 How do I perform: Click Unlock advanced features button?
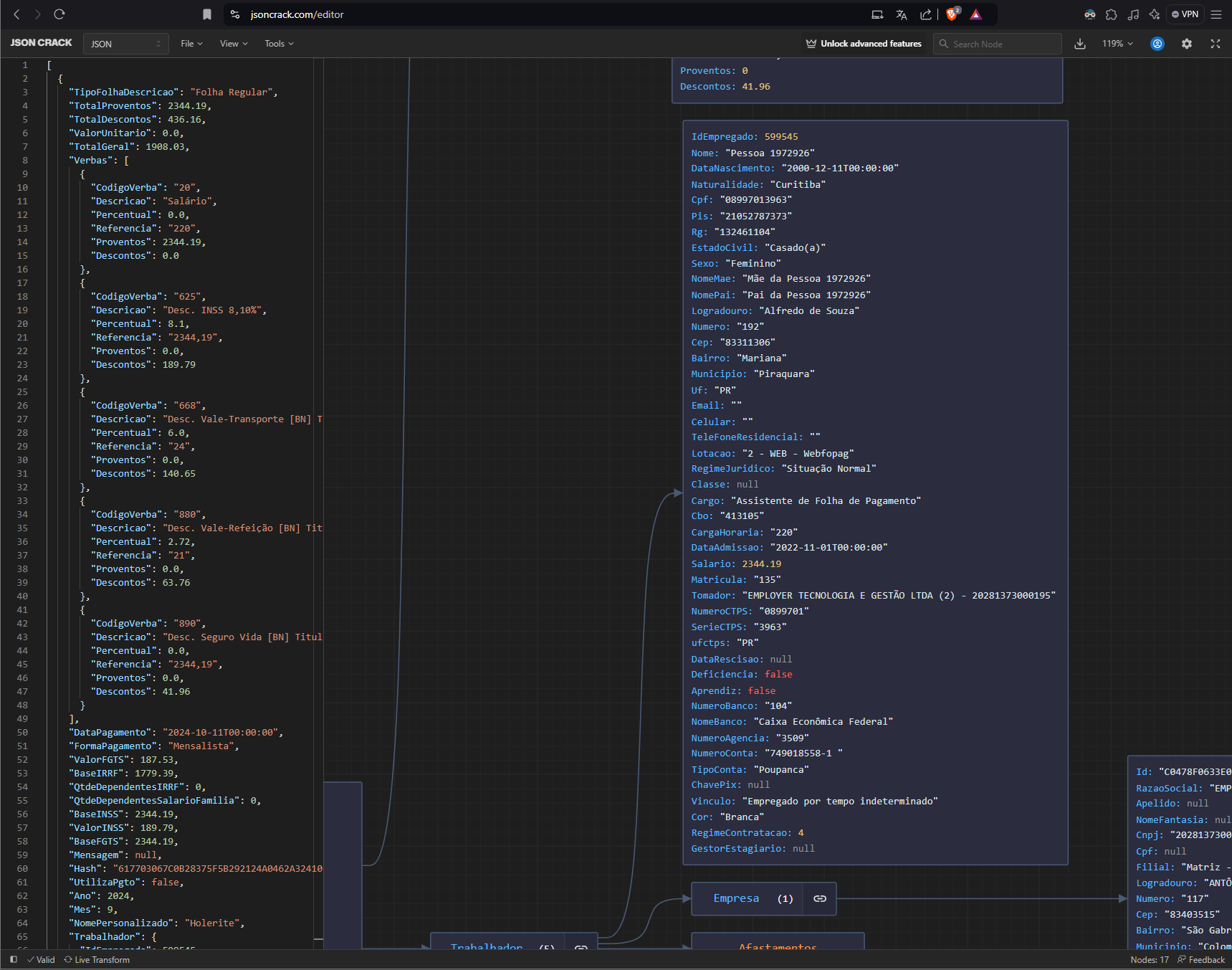[x=864, y=44]
